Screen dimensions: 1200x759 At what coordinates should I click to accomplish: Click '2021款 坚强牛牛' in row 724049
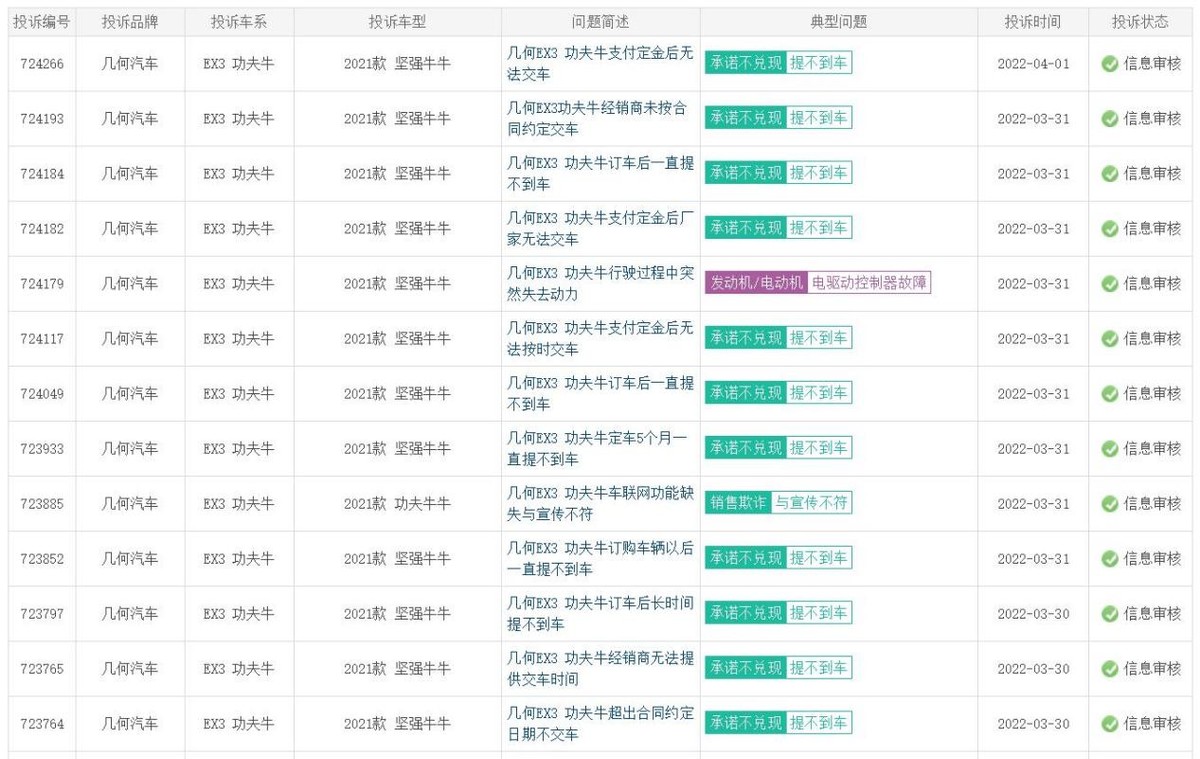pyautogui.click(x=397, y=394)
